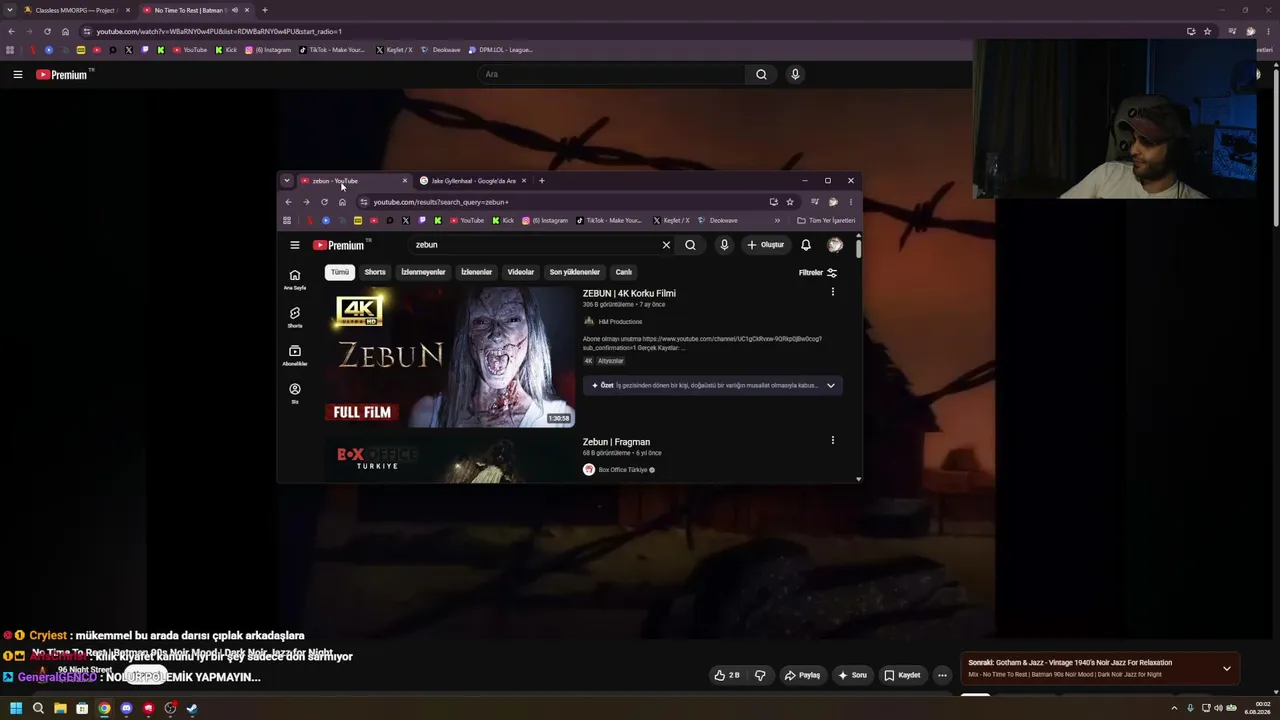Select the Shorts filter chip
Screen dimensions: 1280x720
(x=375, y=272)
